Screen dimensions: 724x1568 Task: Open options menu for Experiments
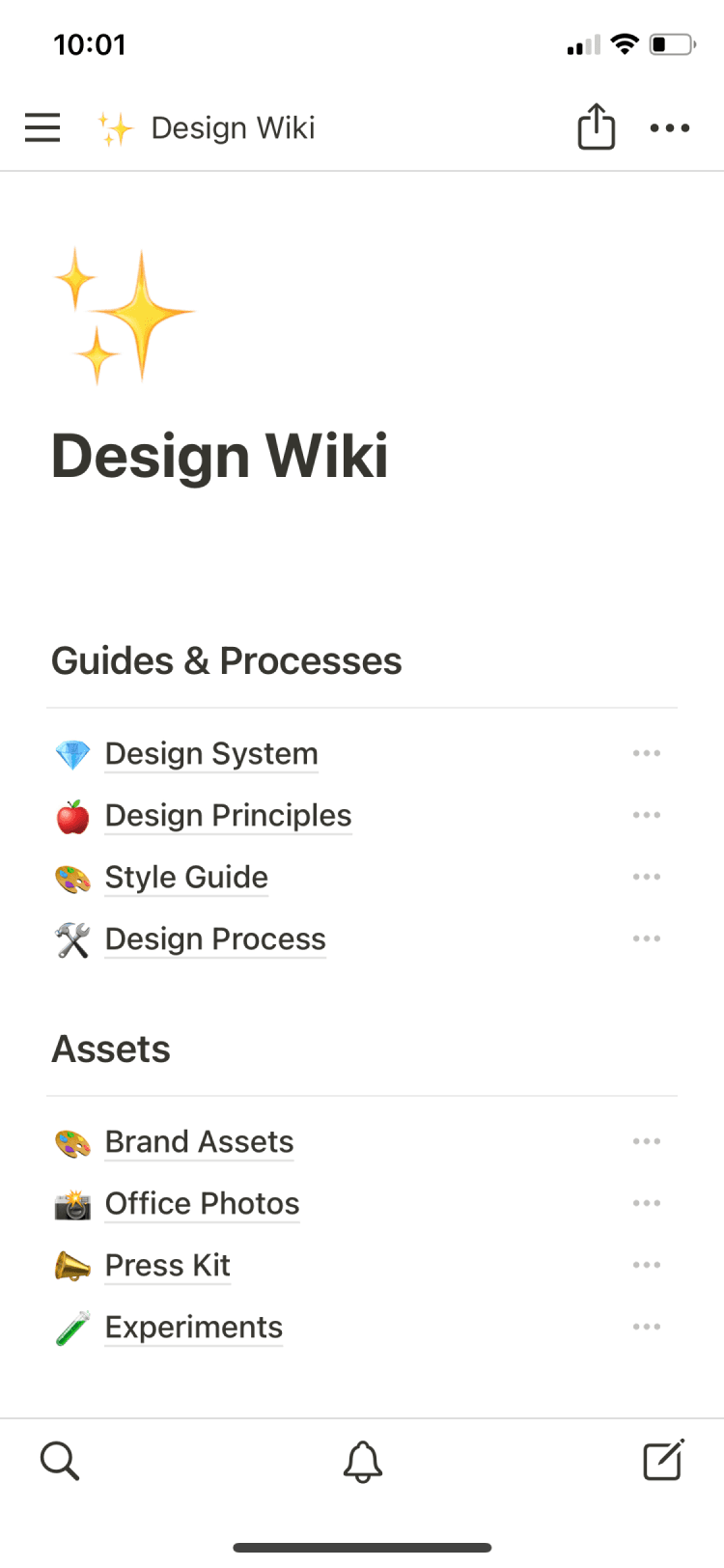pyautogui.click(x=647, y=1327)
